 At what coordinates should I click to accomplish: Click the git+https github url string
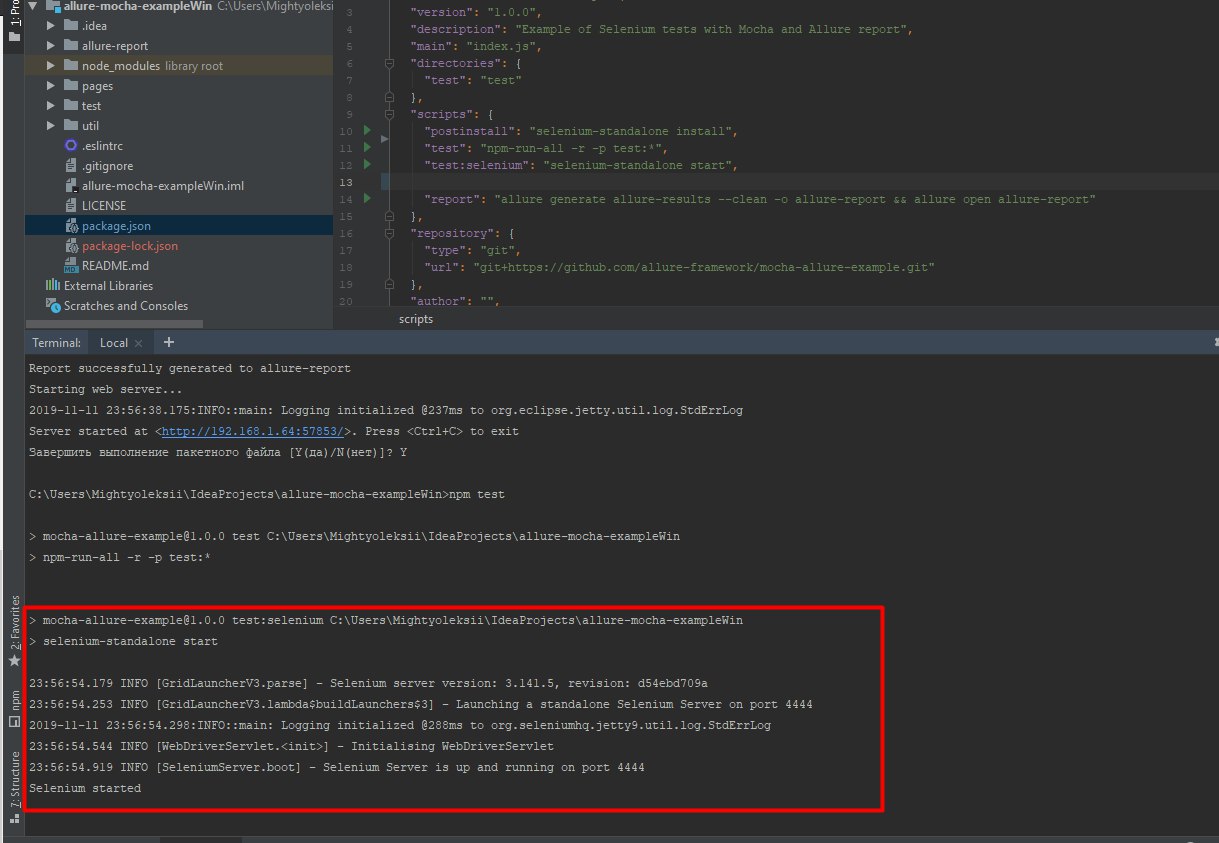[x=704, y=267]
